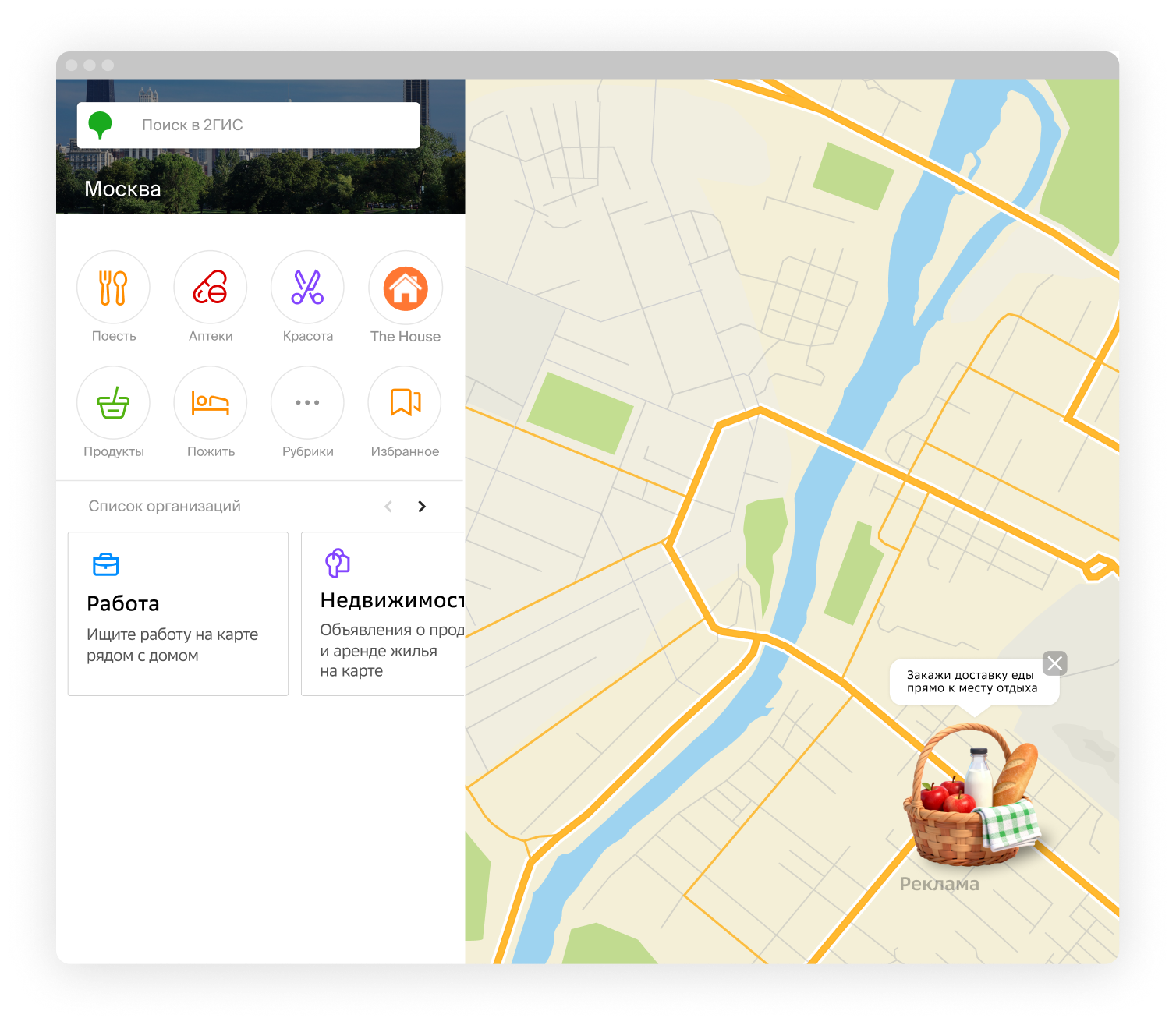Click the red window close dot
Screen dimensions: 1176x1025
point(72,65)
